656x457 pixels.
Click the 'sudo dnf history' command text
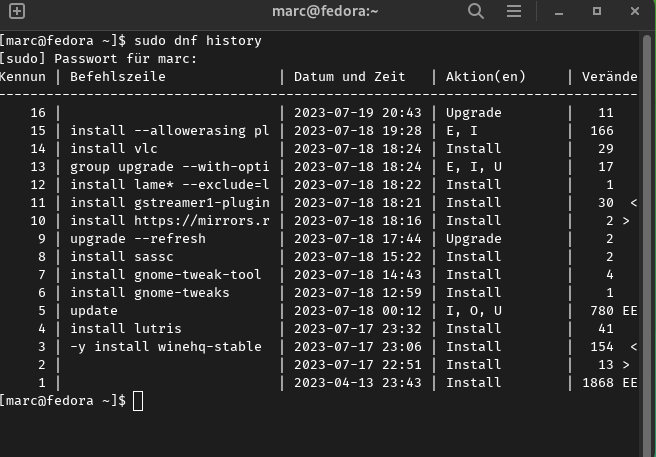point(197,41)
